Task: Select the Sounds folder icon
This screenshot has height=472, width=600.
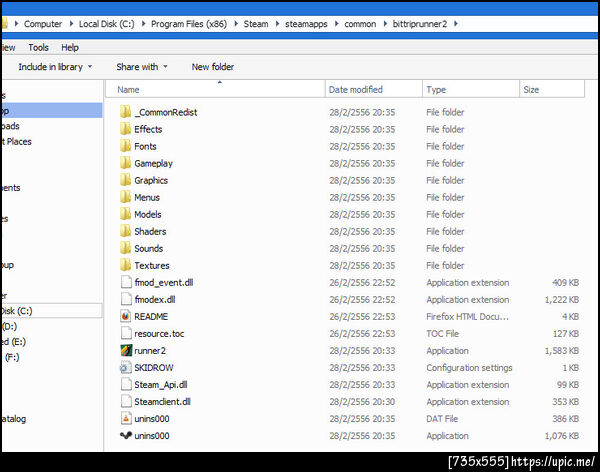Action: [125, 248]
